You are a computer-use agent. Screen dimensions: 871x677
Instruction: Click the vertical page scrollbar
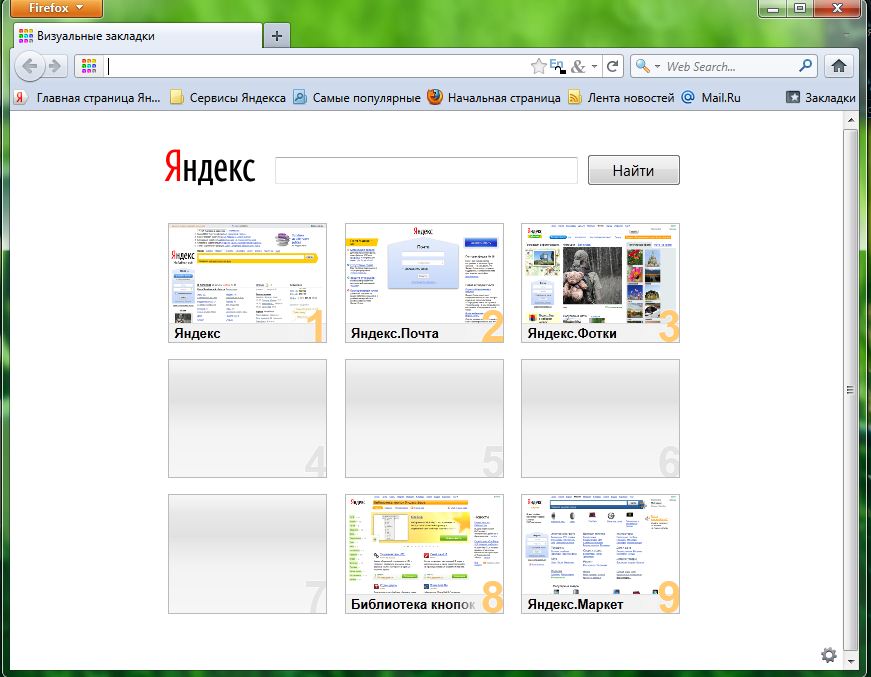851,388
